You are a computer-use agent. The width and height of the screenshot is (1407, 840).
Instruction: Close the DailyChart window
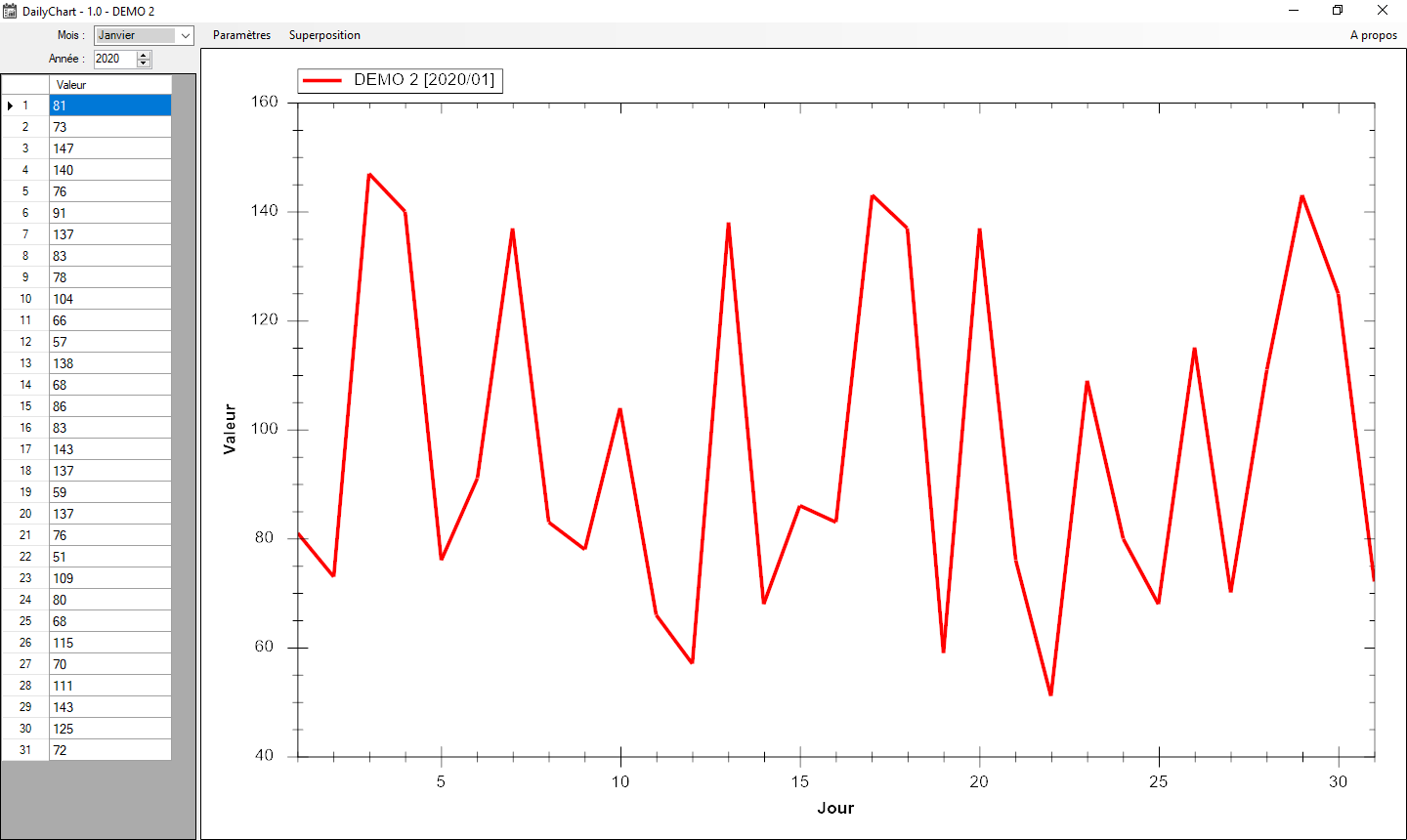coord(1383,11)
